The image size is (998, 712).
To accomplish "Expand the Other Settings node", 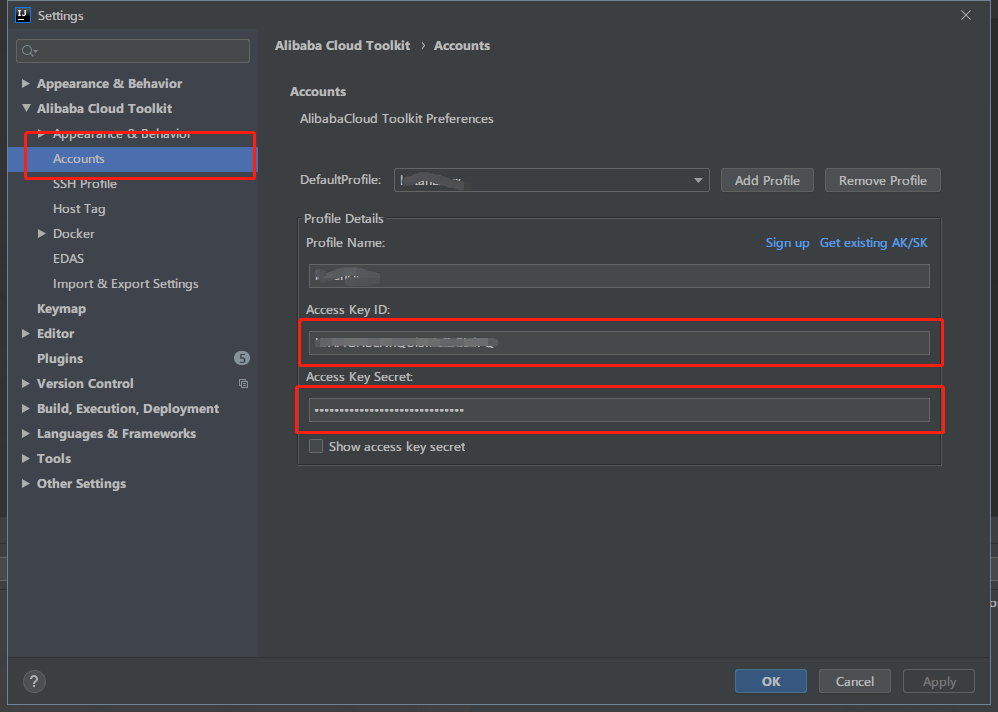I will [25, 484].
